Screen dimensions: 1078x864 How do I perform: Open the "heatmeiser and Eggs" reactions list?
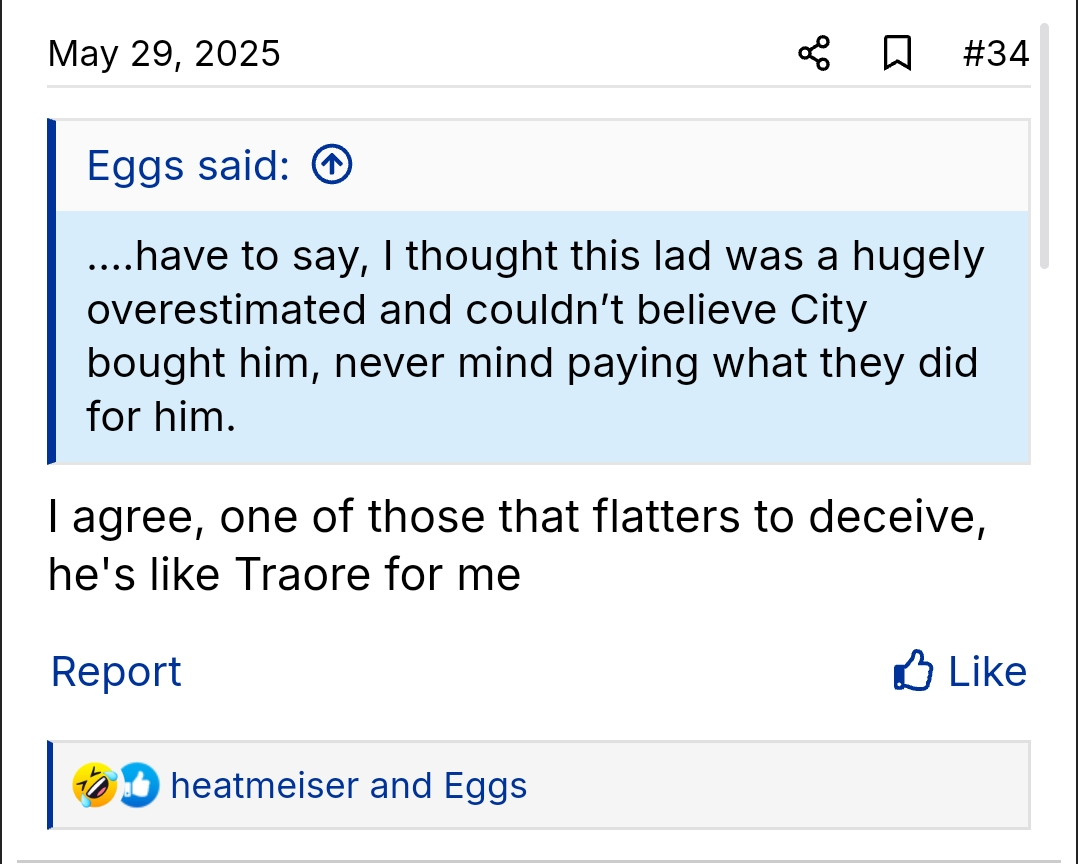point(348,786)
